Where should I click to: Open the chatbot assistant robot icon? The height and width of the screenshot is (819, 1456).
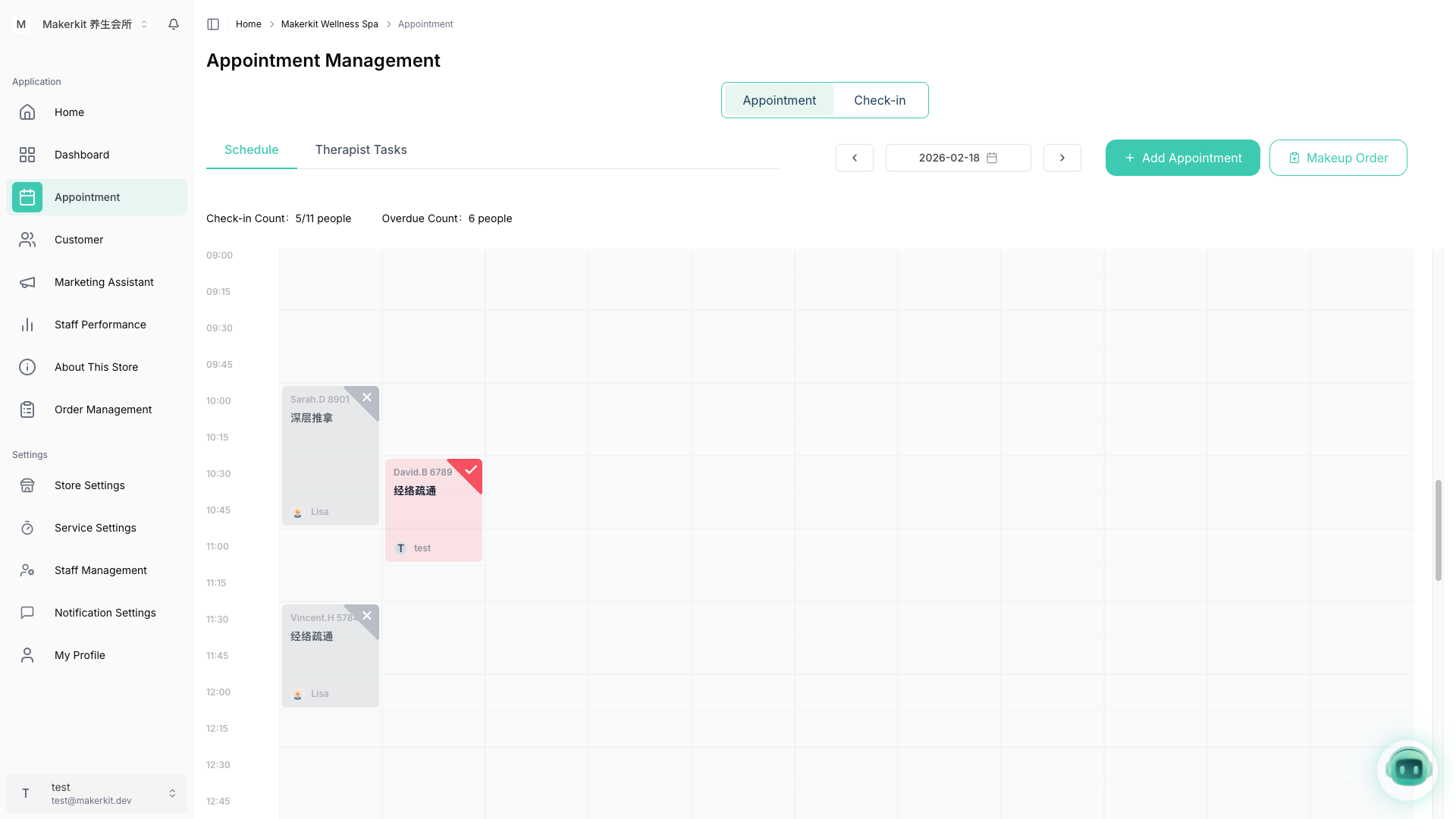(x=1407, y=770)
